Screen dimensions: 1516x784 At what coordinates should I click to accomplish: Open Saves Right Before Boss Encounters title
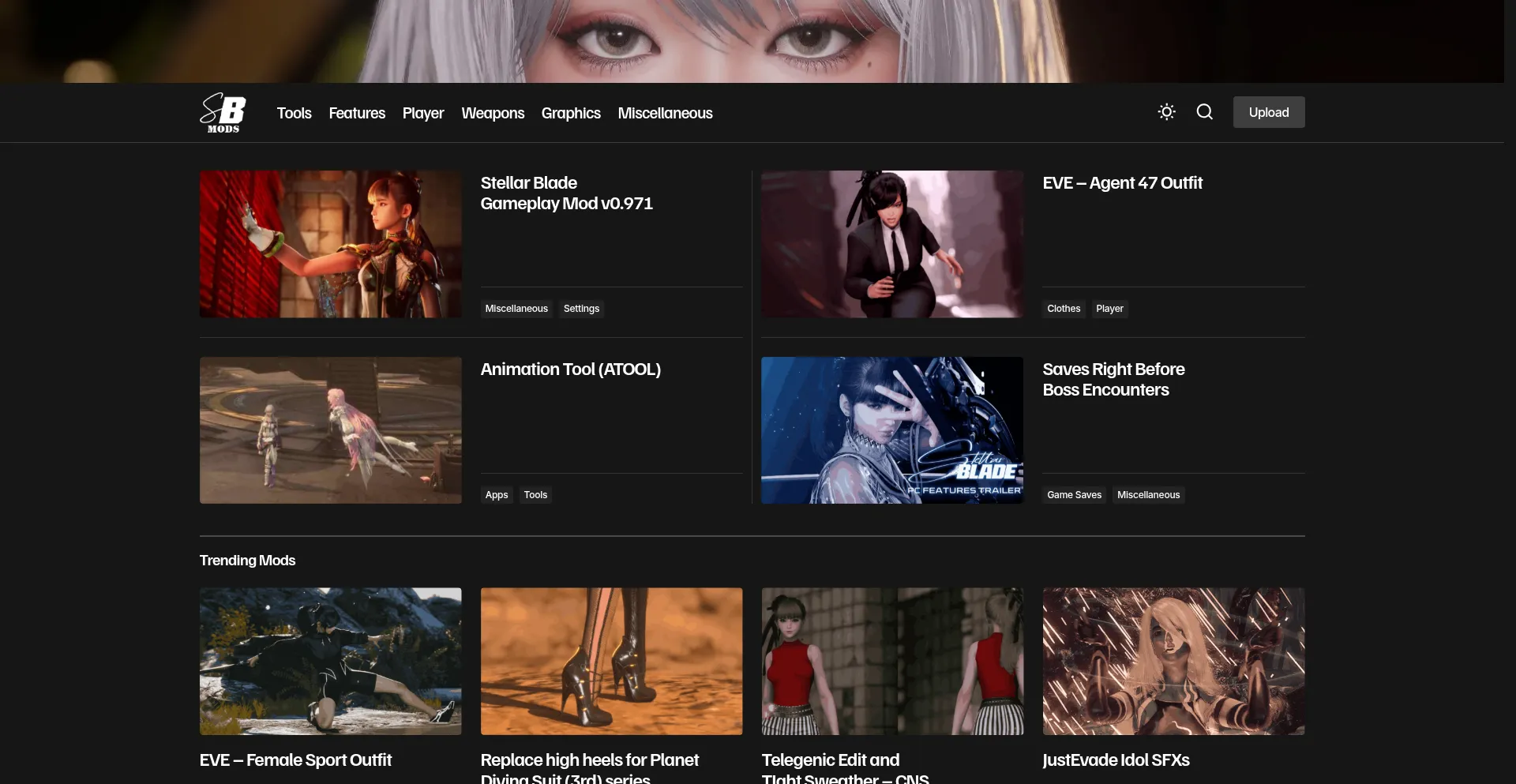[x=1113, y=380]
